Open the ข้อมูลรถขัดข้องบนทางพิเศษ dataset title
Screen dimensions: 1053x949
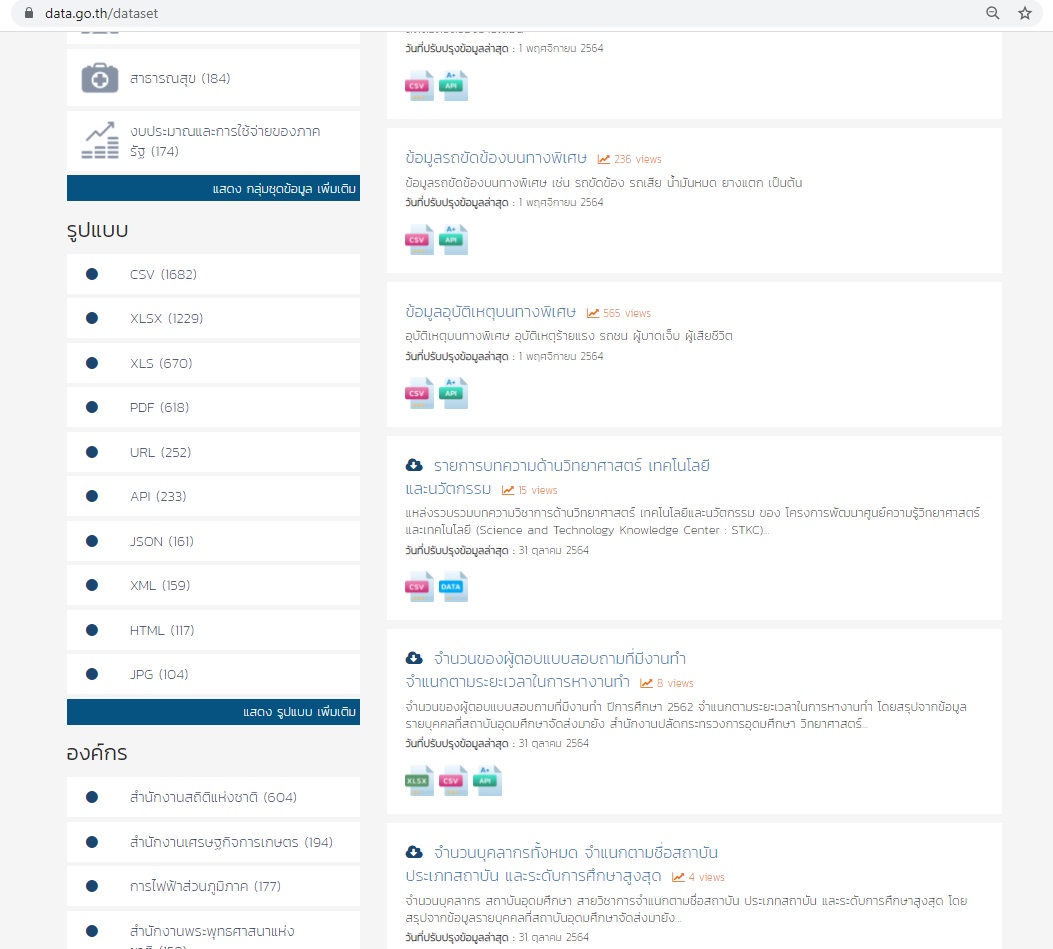pyautogui.click(x=497, y=158)
